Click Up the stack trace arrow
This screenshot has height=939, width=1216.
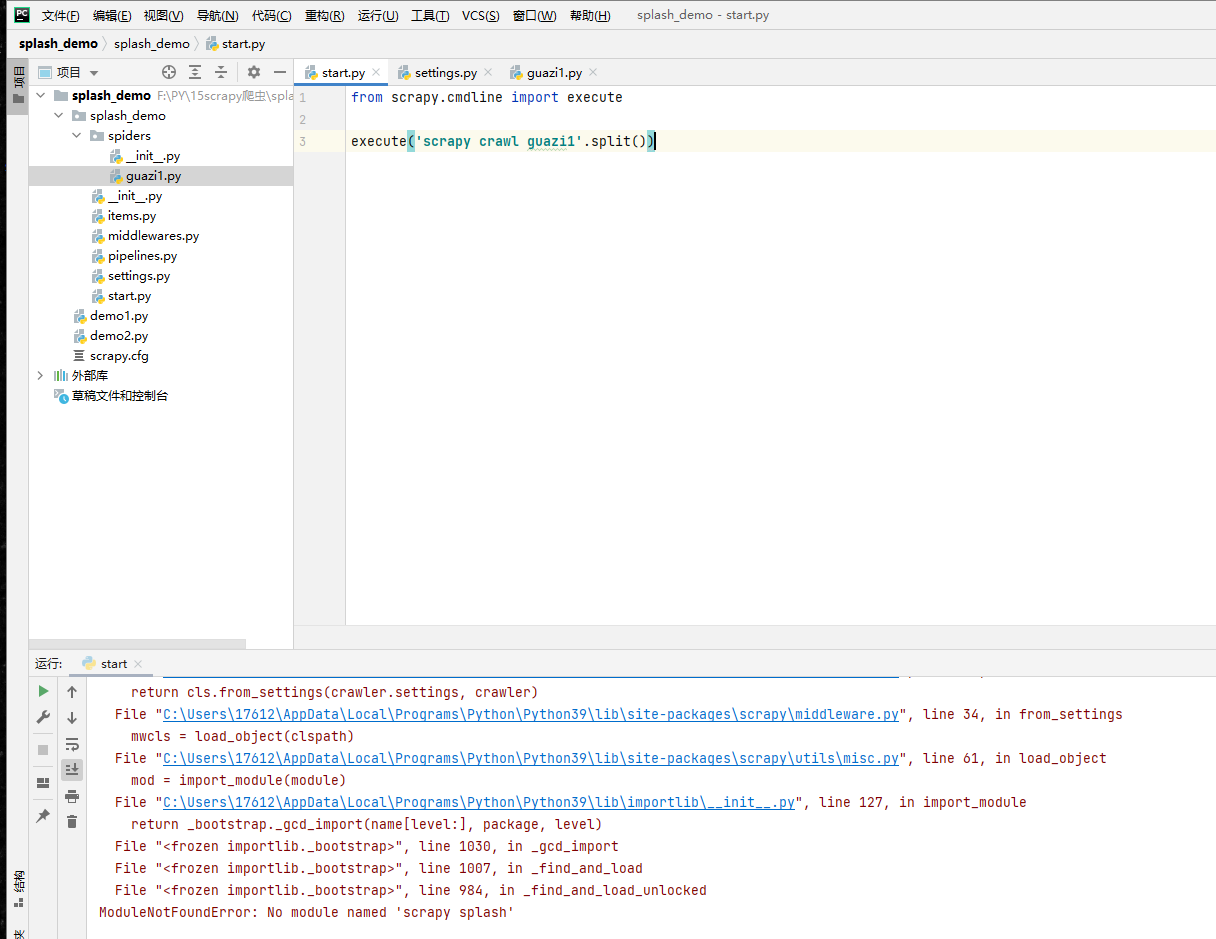point(72,692)
